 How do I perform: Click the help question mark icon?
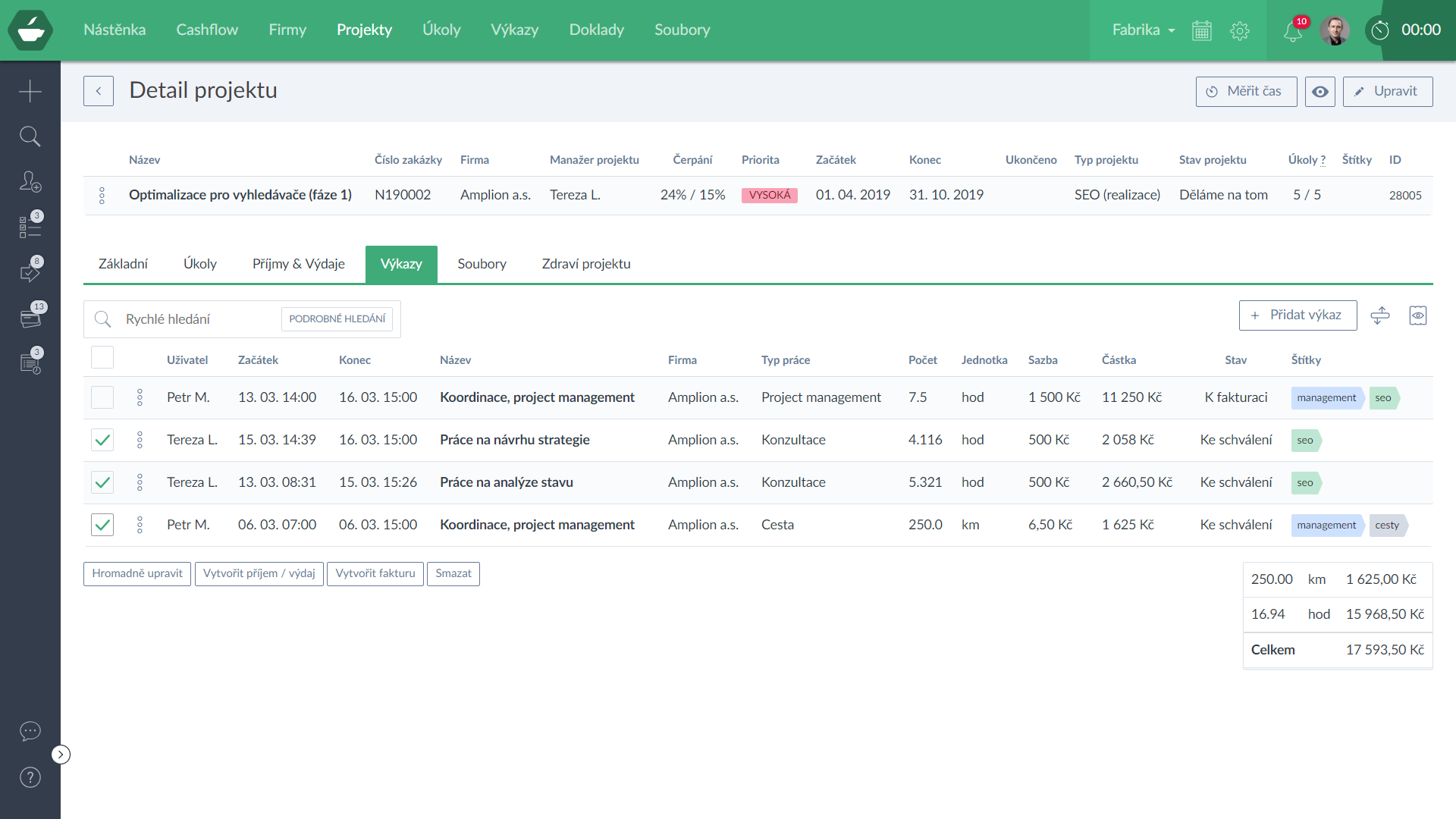click(30, 777)
